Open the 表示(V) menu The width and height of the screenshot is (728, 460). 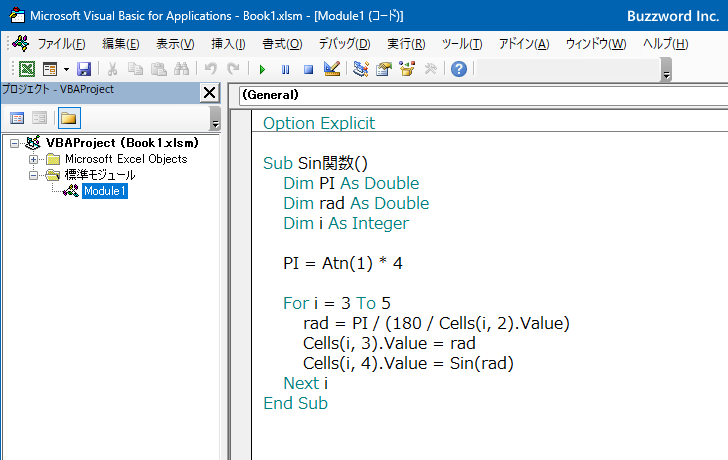coord(175,44)
